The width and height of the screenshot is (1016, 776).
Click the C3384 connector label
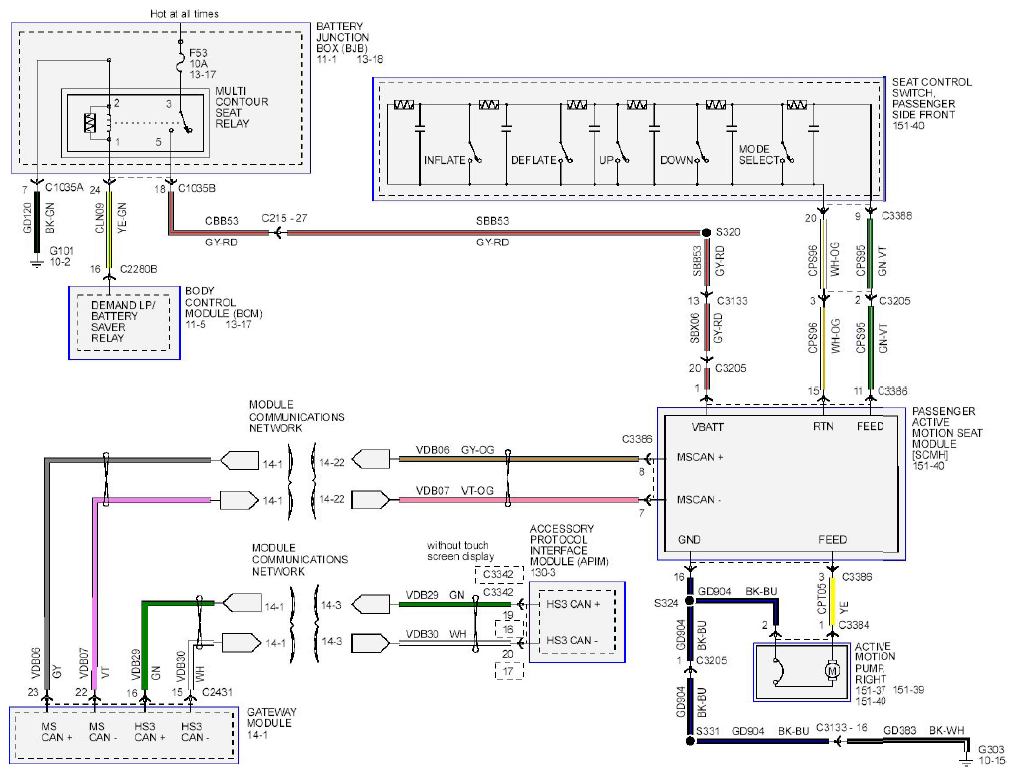coord(854,625)
